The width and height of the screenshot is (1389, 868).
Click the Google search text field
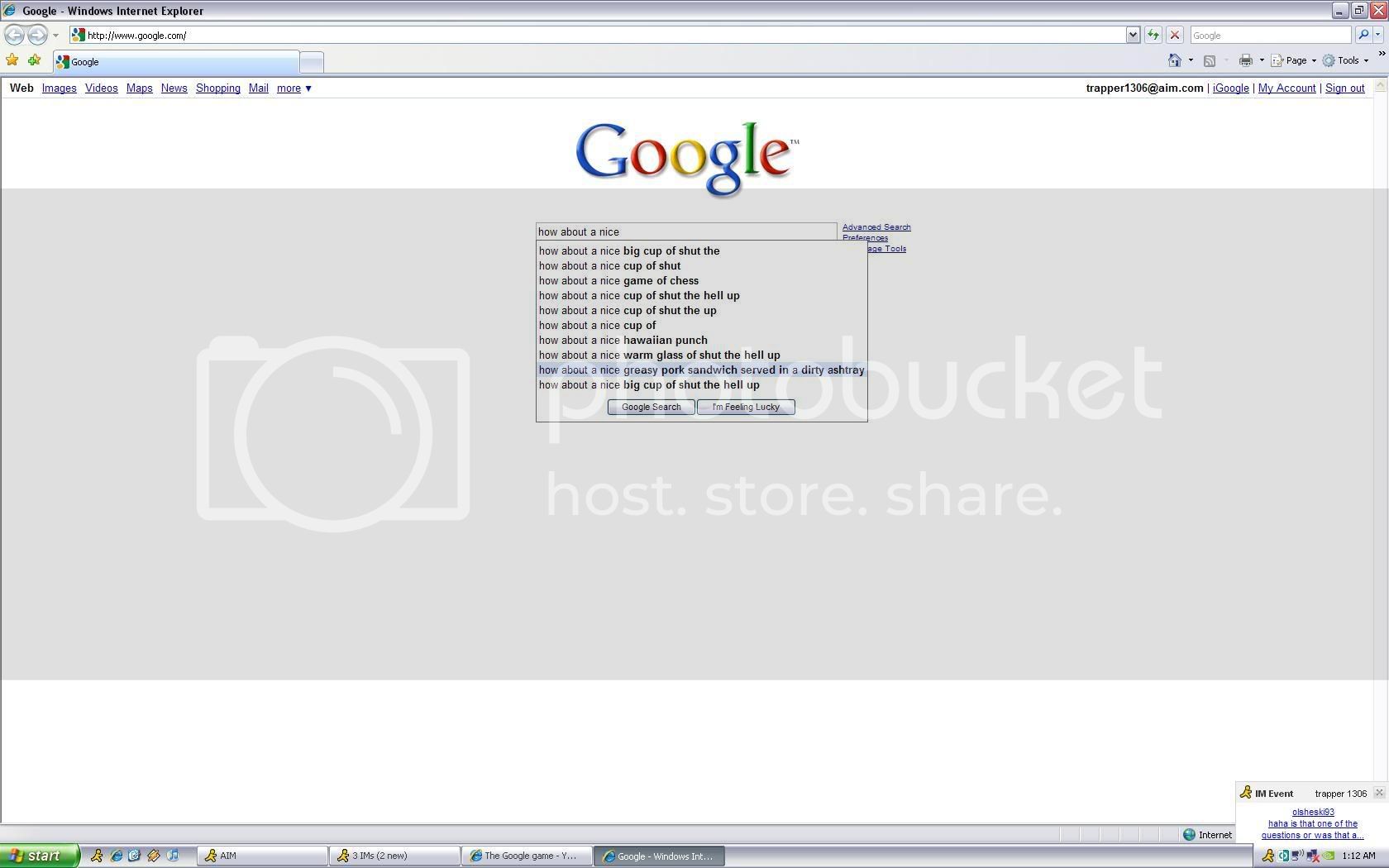[686, 231]
